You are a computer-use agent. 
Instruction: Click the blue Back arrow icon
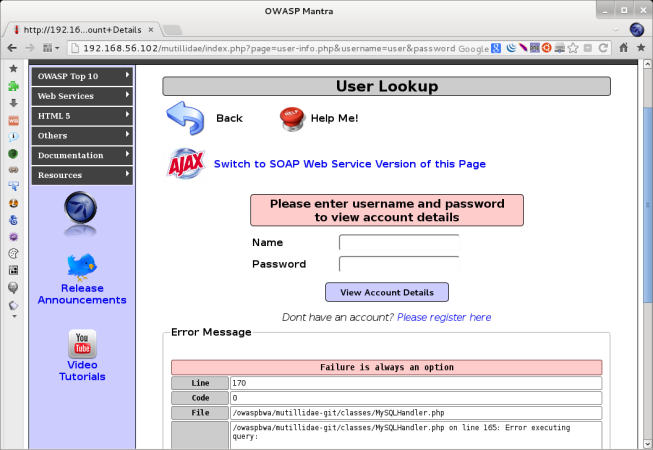coord(185,118)
